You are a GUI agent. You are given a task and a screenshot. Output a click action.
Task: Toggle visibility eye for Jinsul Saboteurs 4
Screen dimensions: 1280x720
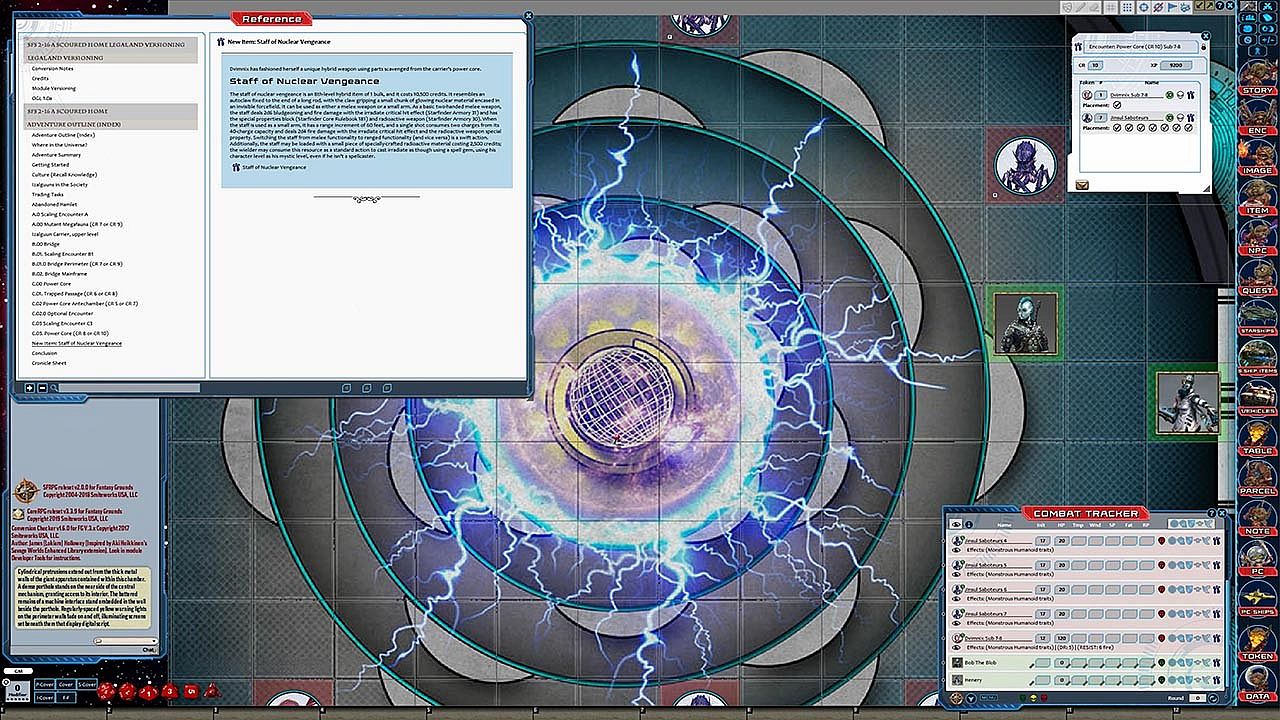coord(958,551)
